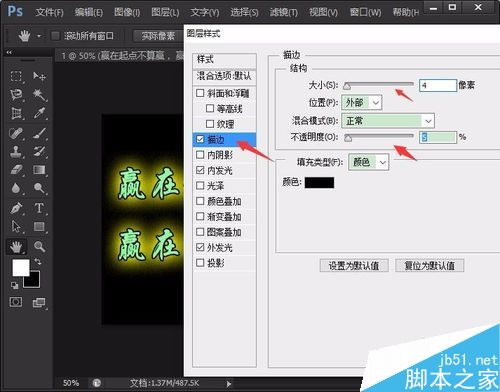Uncheck 内发光 checkbox
The height and width of the screenshot is (392, 500).
200,170
